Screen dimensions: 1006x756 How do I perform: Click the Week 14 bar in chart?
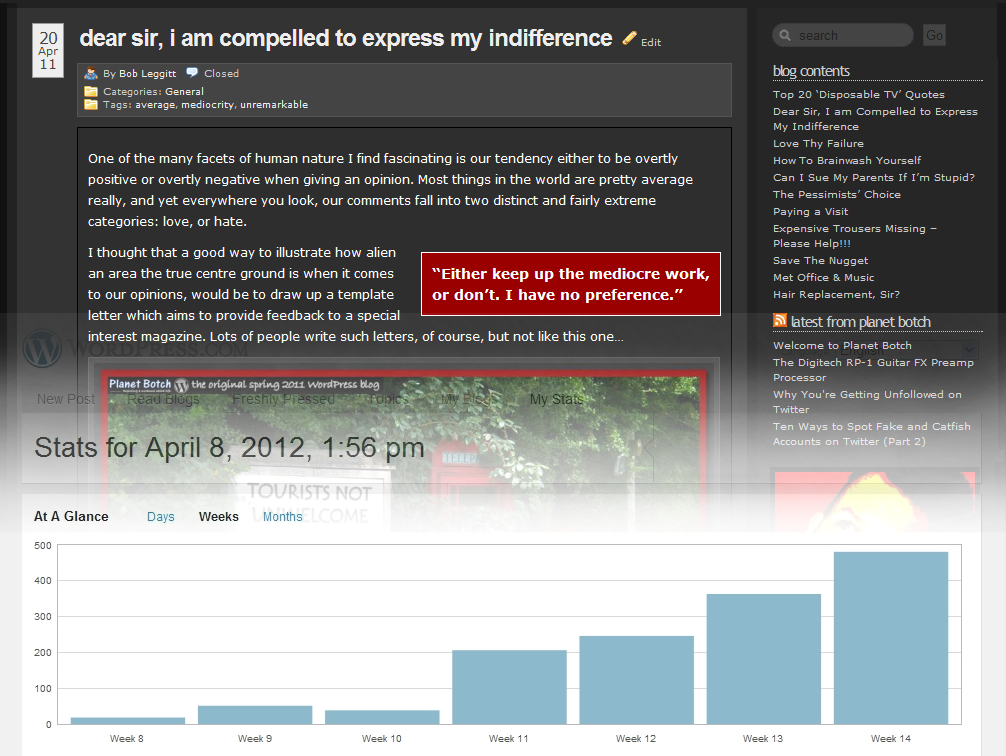click(x=891, y=638)
